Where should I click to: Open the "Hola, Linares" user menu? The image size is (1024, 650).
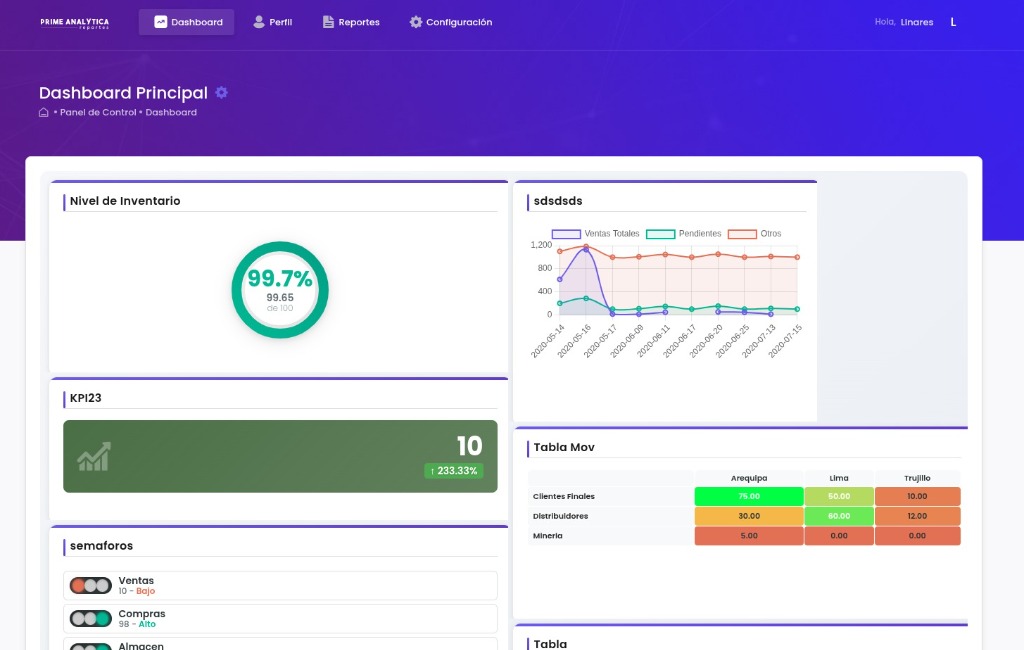903,21
